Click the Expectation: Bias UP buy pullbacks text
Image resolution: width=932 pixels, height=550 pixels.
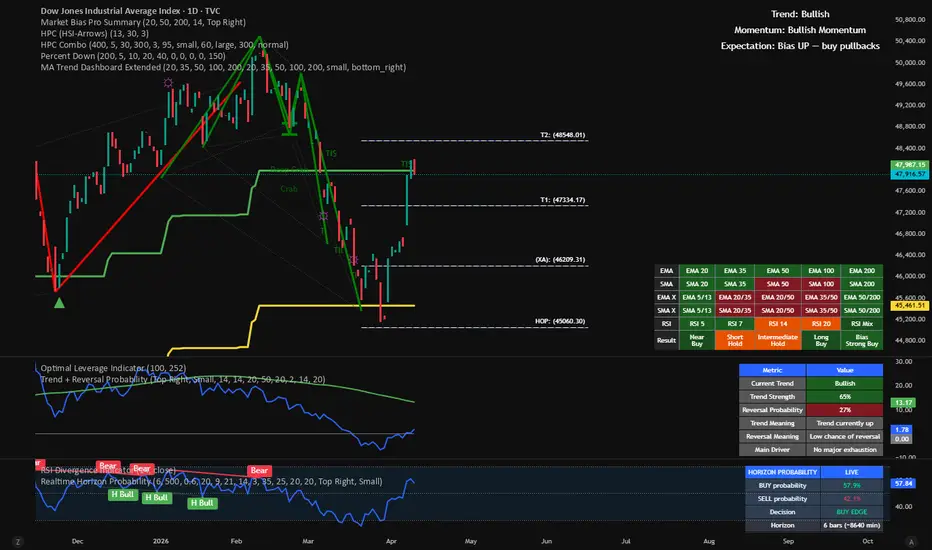point(800,46)
